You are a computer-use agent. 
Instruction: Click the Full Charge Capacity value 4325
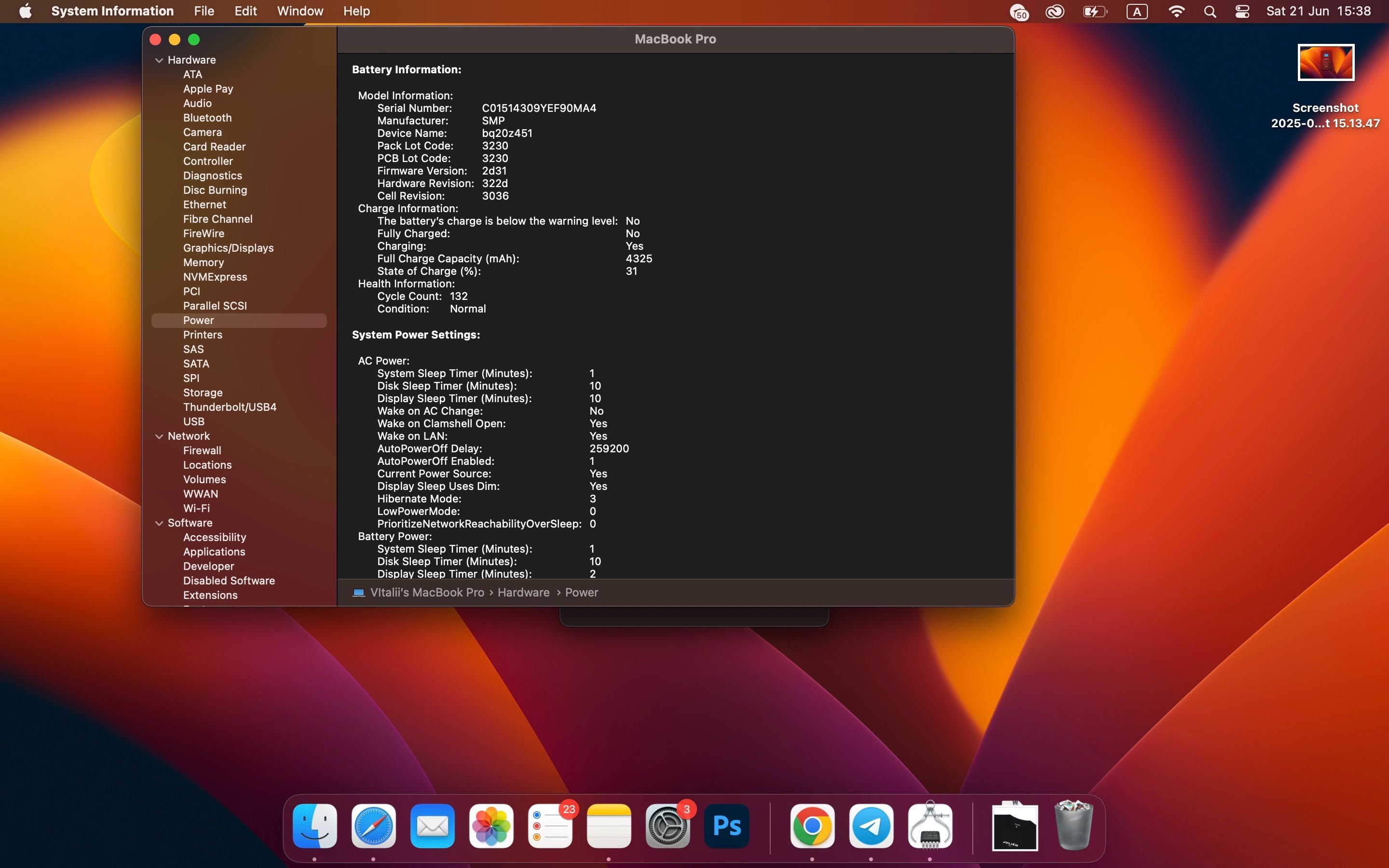point(639,259)
